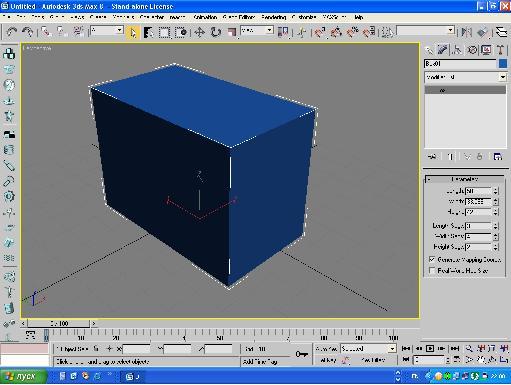
Task: Click the blue object color swatch
Action: (503, 64)
